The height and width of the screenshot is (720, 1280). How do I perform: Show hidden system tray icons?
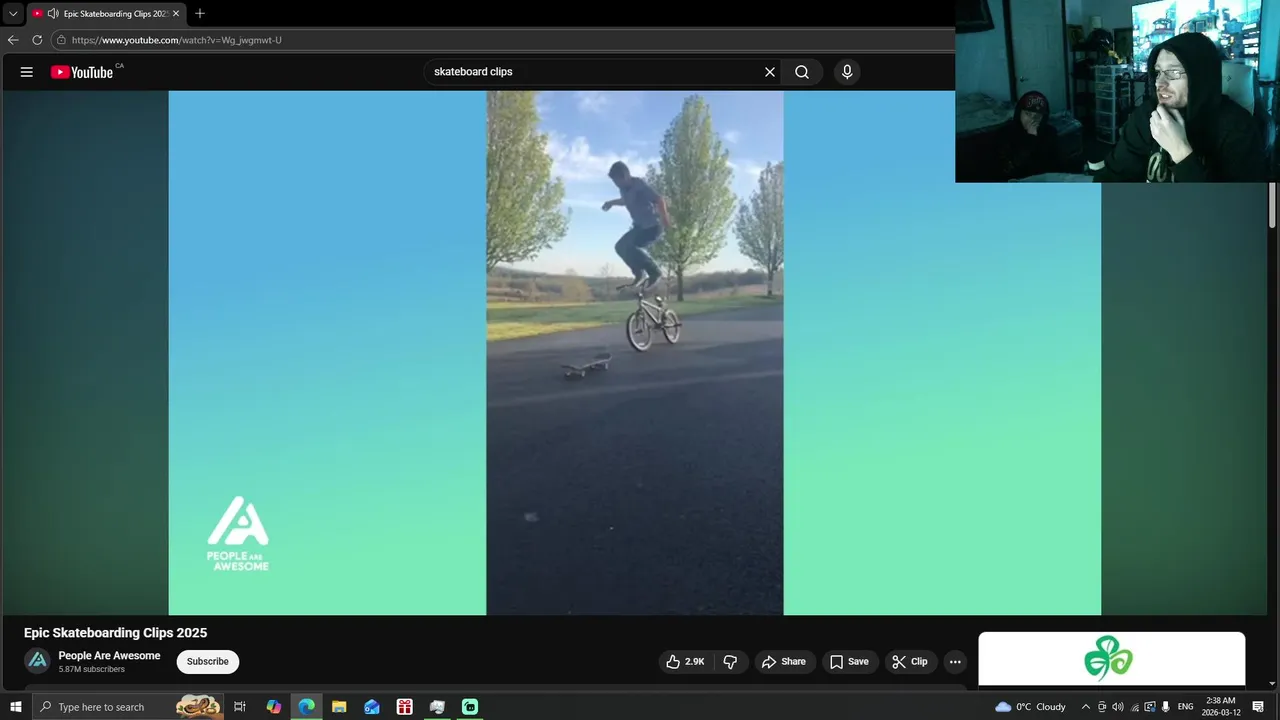(1085, 707)
